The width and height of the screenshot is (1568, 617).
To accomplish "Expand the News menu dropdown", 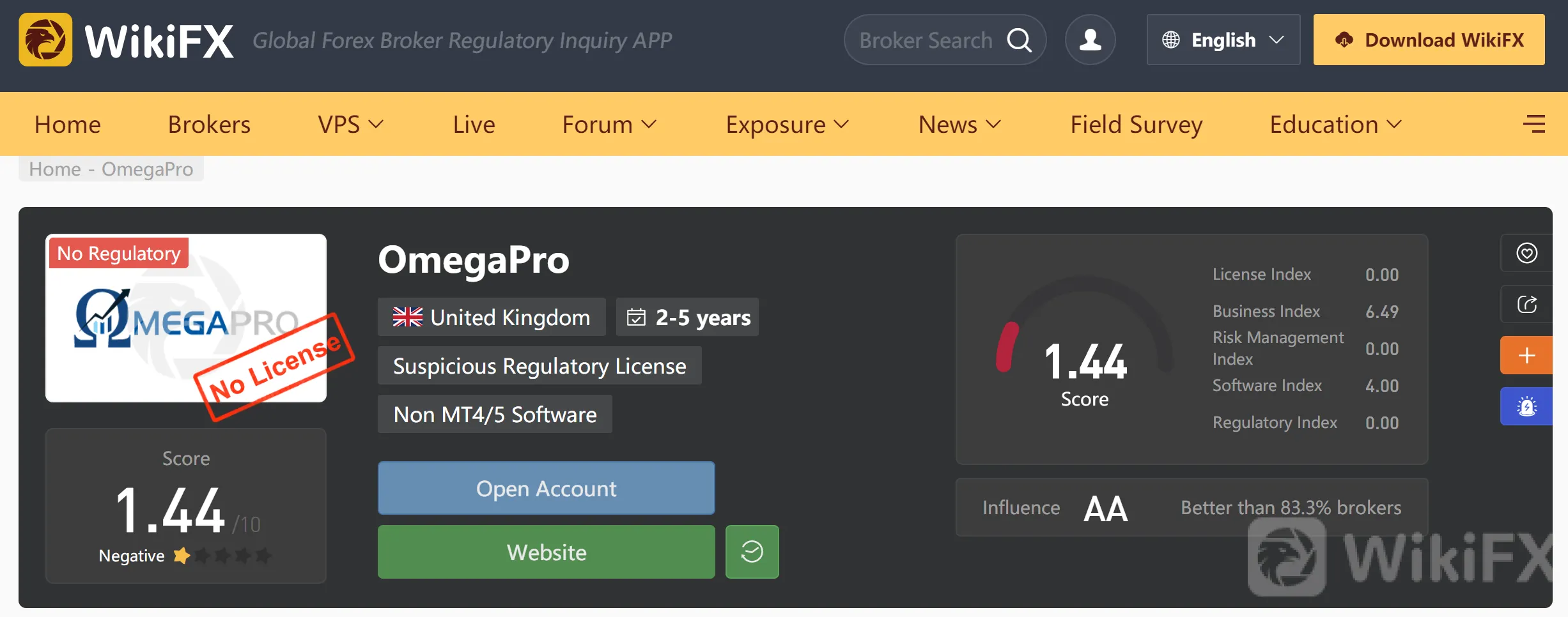I will coord(960,124).
